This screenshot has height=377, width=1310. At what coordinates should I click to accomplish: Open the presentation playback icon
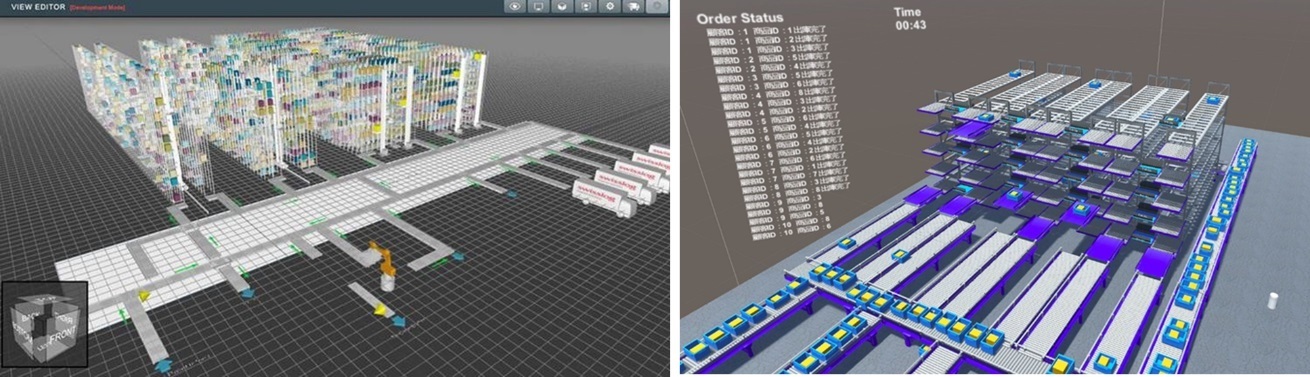tap(586, 6)
